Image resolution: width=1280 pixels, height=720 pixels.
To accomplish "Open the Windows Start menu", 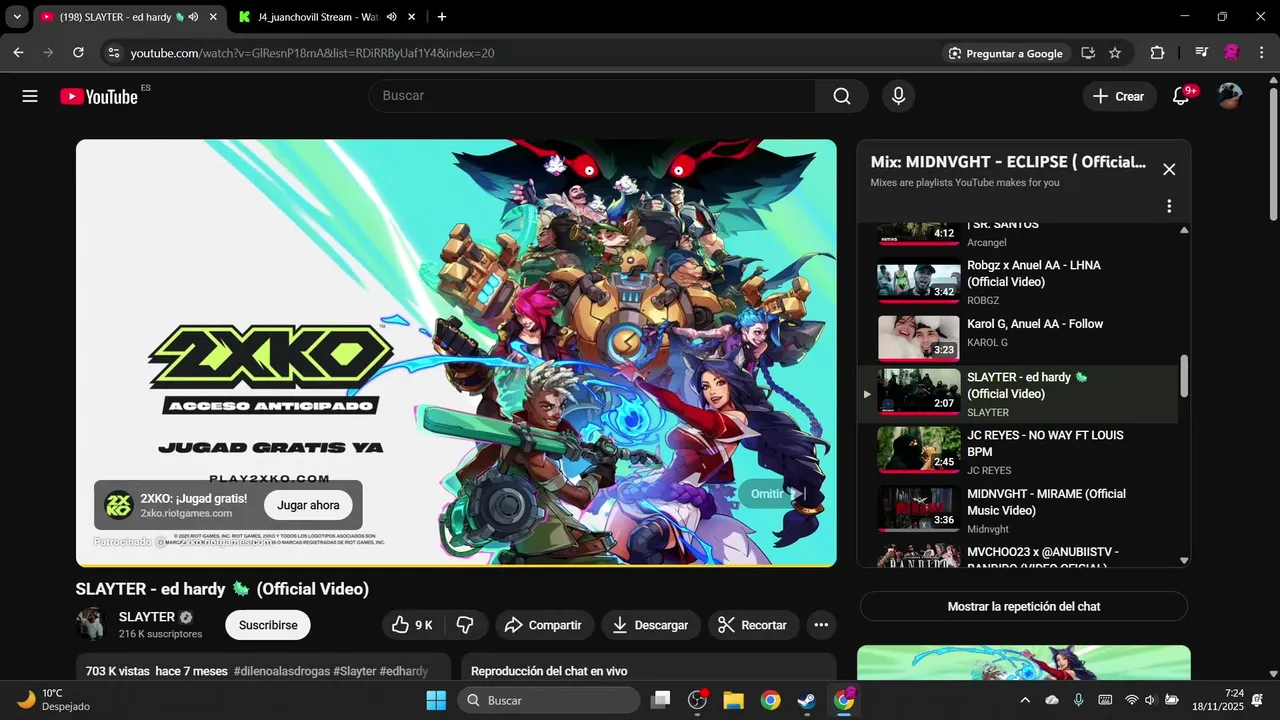I will tap(436, 700).
